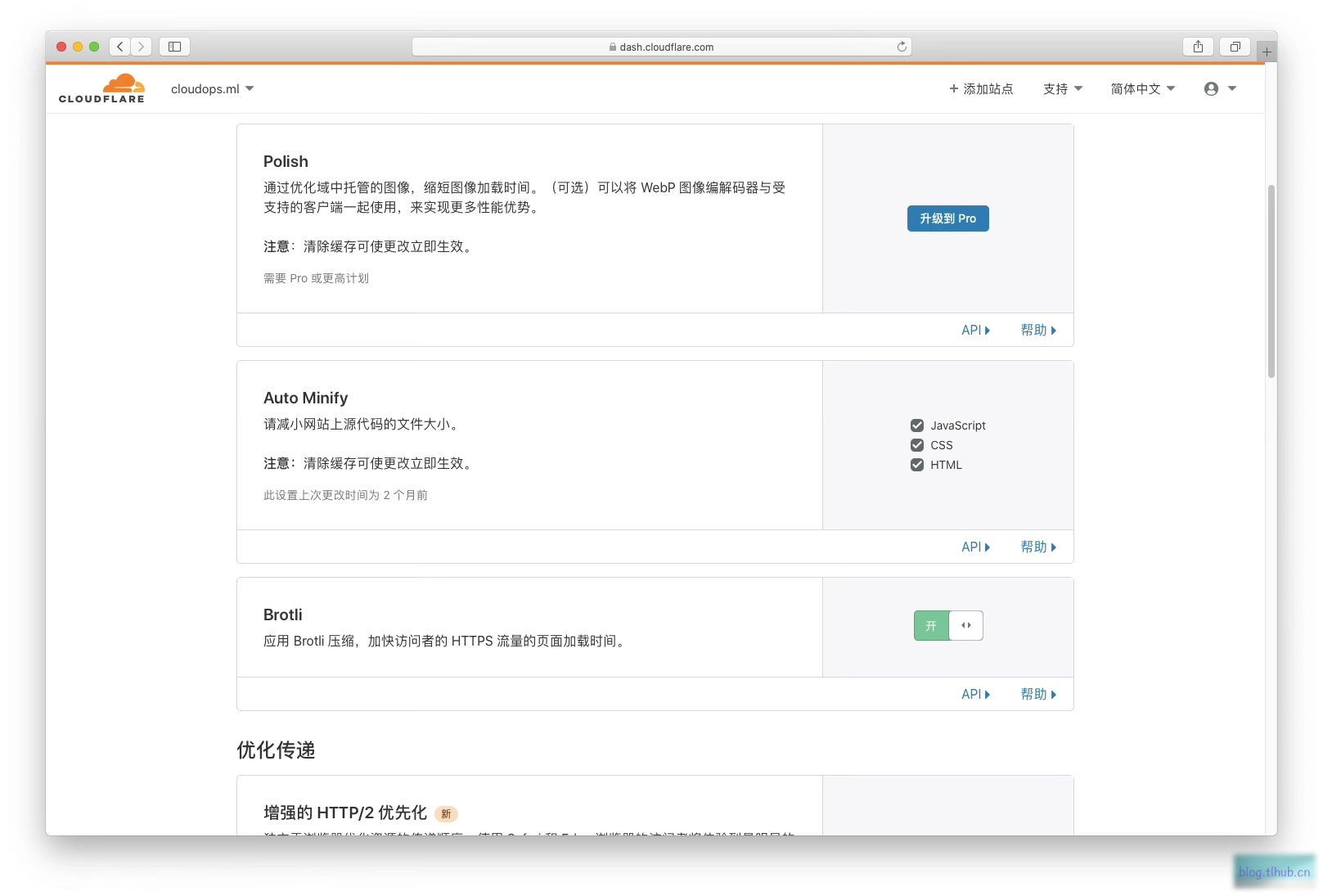Viewport: 1323px width, 896px height.
Task: Expand 帮助 under Brotli card
Action: point(1038,694)
